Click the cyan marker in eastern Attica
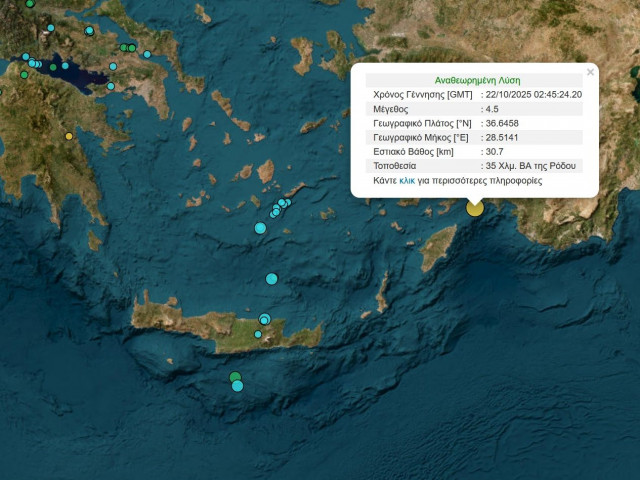Viewport: 640px width, 480px height. 147,55
